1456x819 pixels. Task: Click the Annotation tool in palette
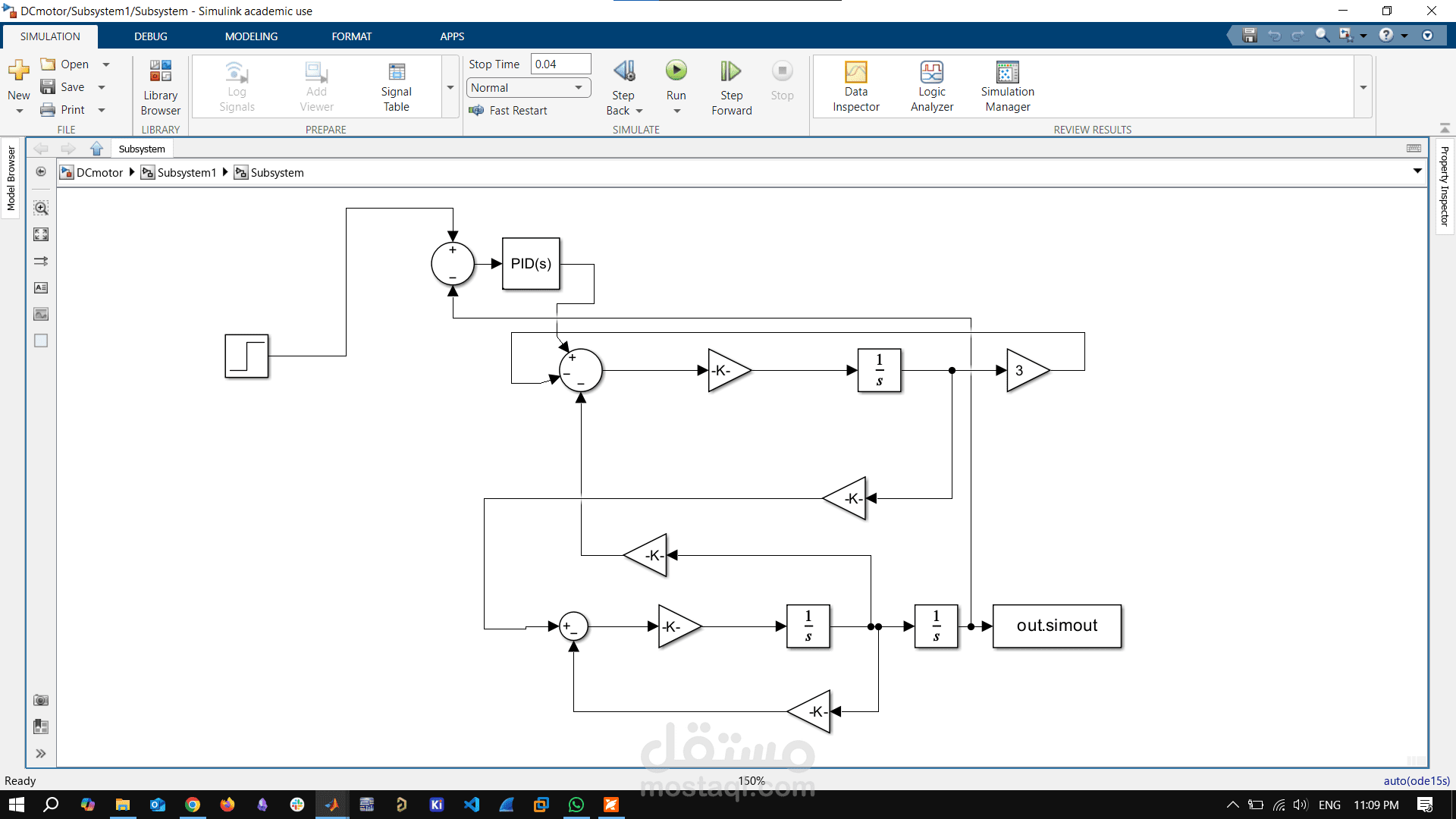point(41,287)
